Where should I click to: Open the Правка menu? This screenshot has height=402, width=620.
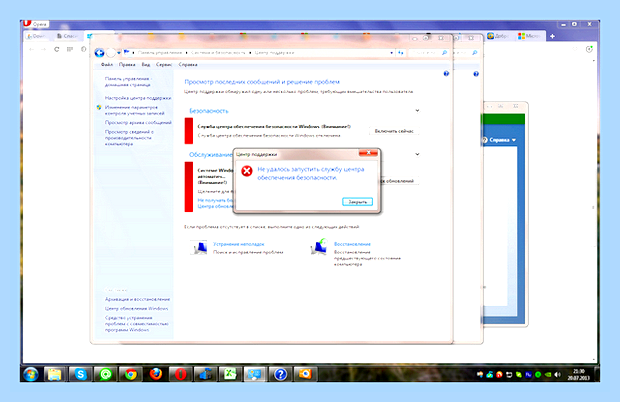pyautogui.click(x=127, y=64)
